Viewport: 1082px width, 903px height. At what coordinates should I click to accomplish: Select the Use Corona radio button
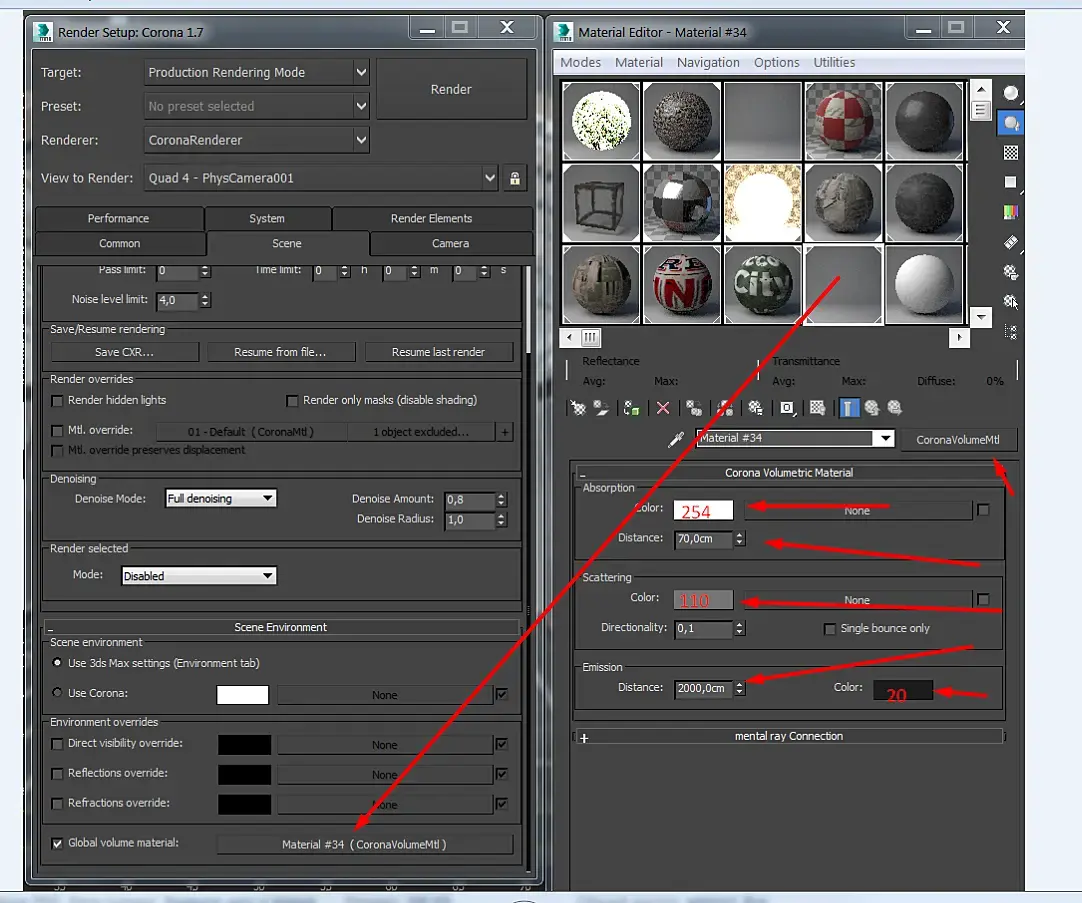coord(57,693)
